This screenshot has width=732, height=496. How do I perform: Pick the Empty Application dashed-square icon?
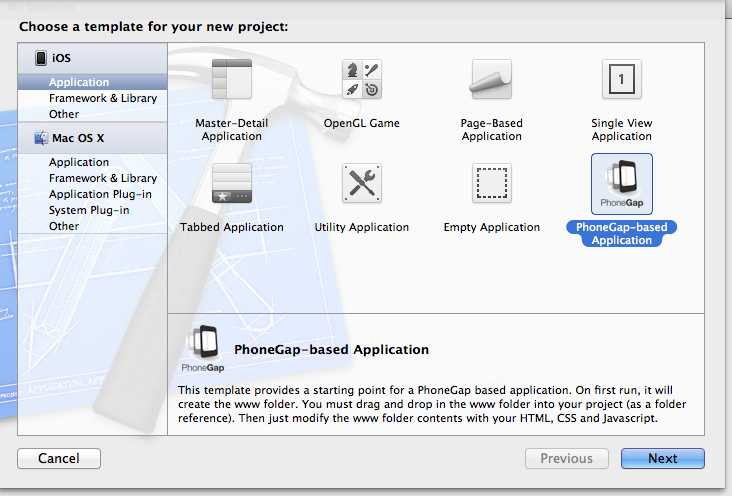pos(492,183)
